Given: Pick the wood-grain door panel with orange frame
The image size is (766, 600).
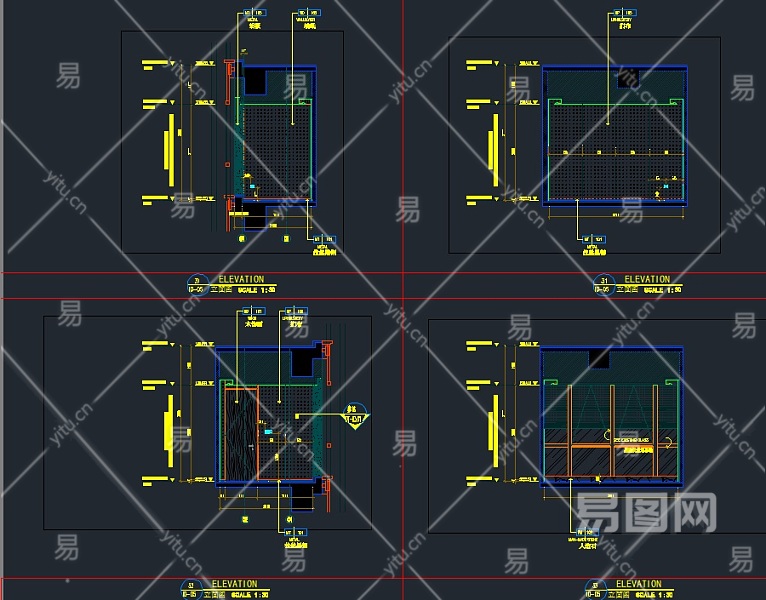Looking at the screenshot, I should [x=241, y=434].
